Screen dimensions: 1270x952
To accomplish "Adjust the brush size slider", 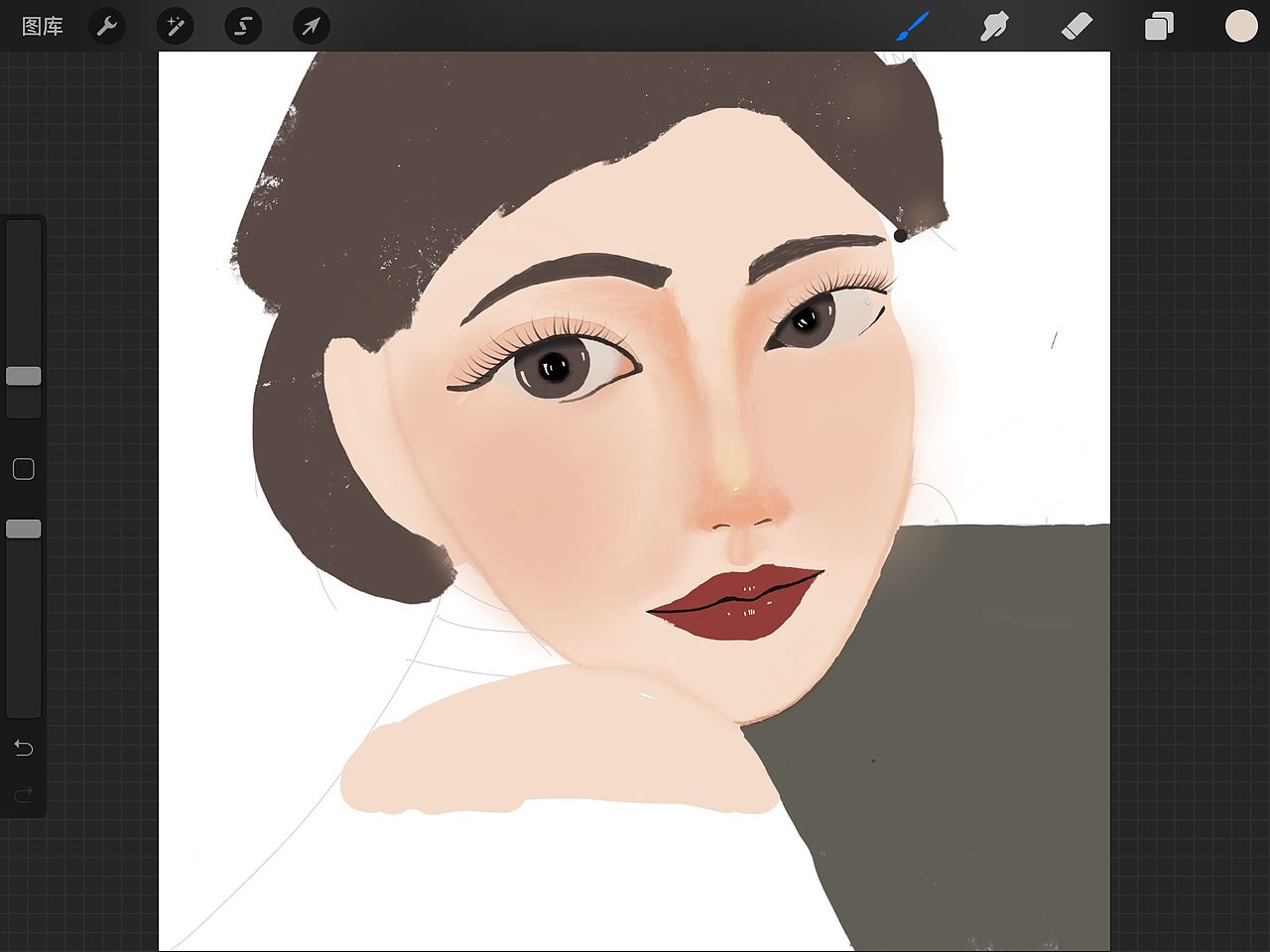I will click(24, 377).
